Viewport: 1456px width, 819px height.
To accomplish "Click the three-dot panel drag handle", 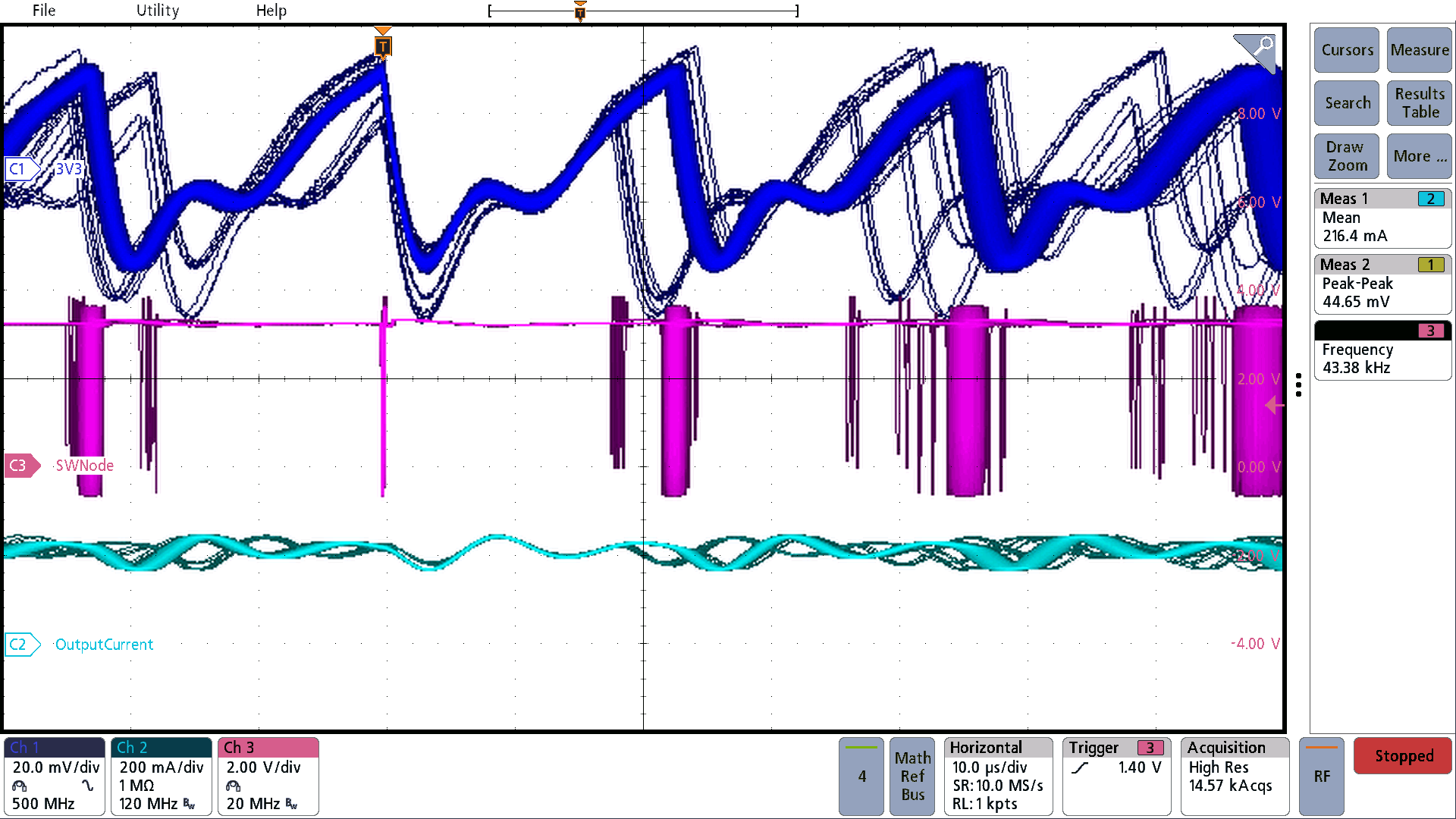I will 1298,384.
